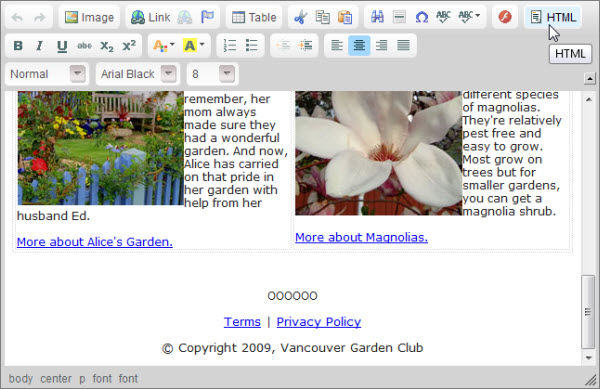Select last font in element path
Viewport: 600px width, 389px height.
tap(128, 379)
